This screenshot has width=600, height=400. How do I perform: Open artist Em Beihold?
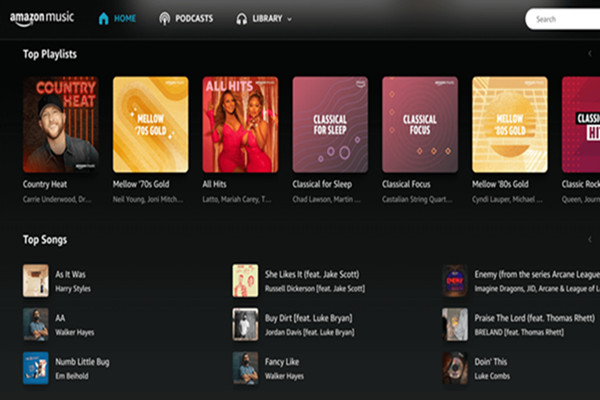[x=72, y=376]
